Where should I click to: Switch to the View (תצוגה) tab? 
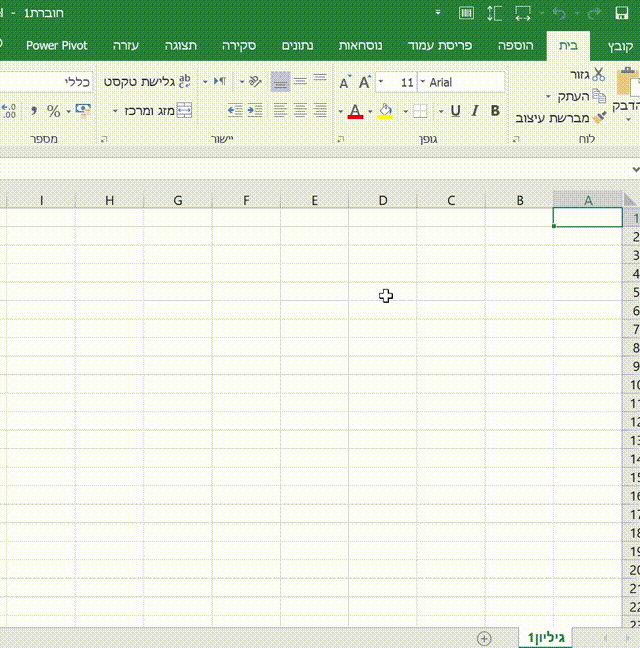[x=181, y=45]
